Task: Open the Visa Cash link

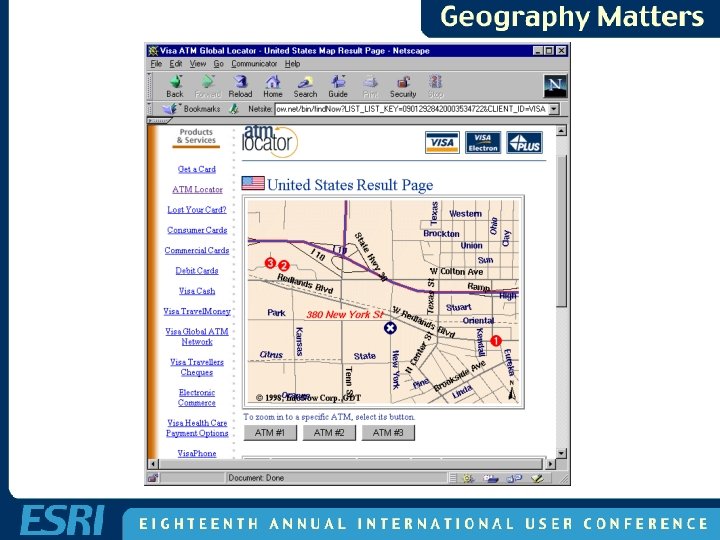Action: pos(197,291)
